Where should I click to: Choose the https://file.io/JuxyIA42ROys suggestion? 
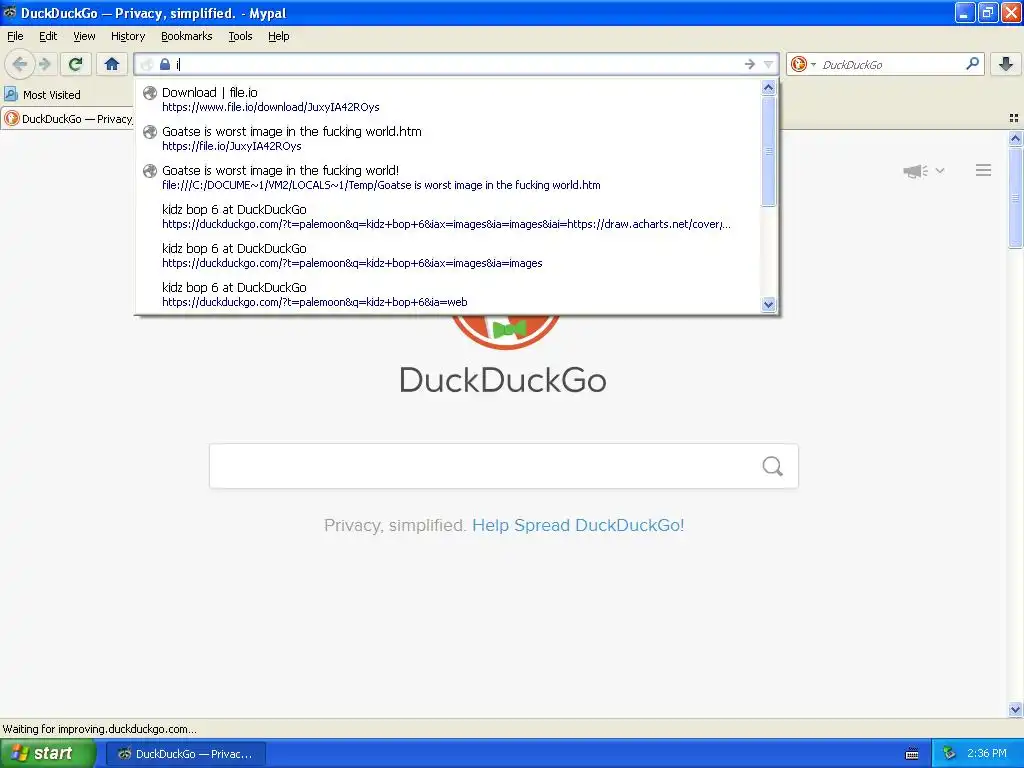click(x=448, y=138)
